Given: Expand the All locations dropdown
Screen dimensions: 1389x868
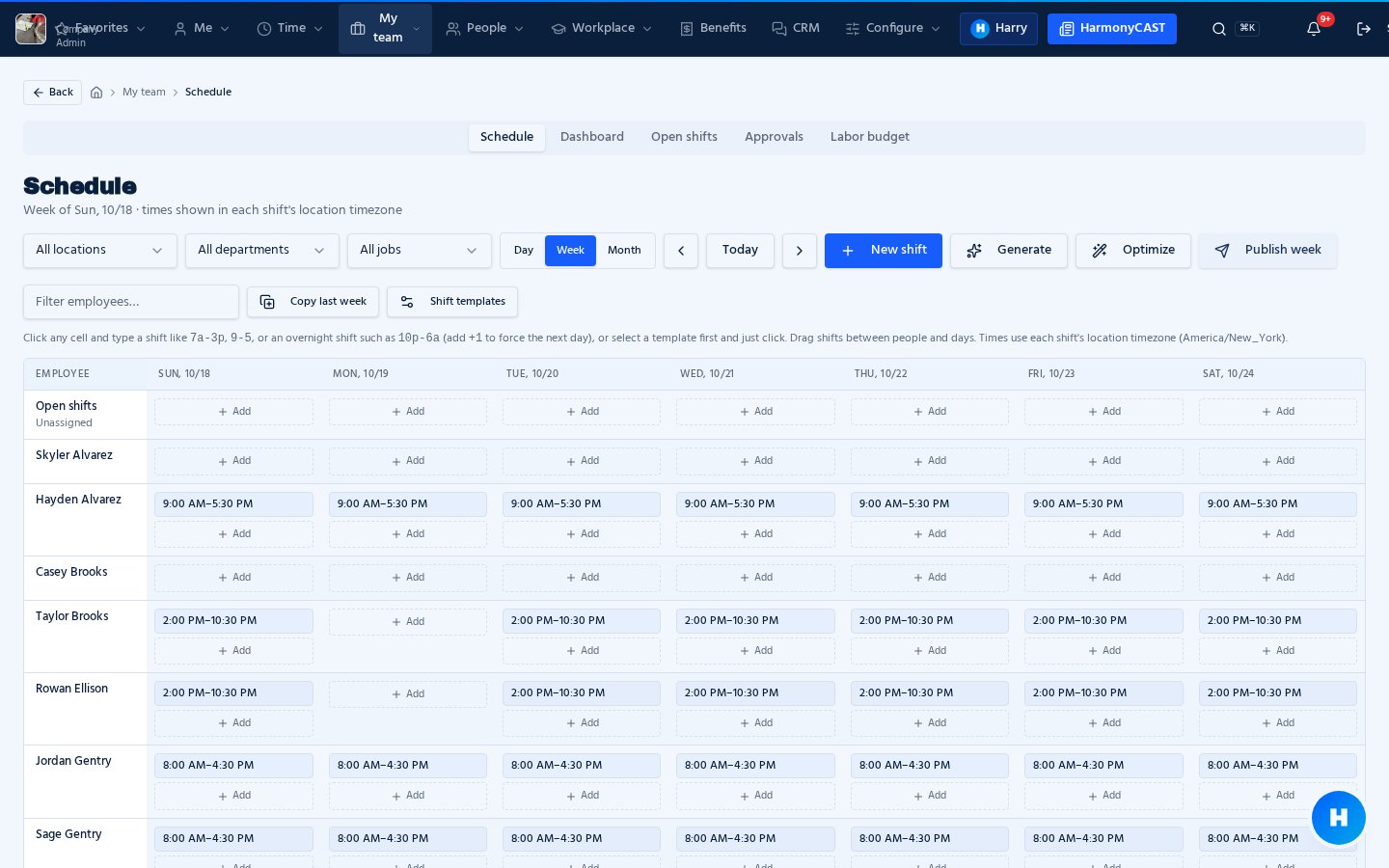Looking at the screenshot, I should pos(100,251).
